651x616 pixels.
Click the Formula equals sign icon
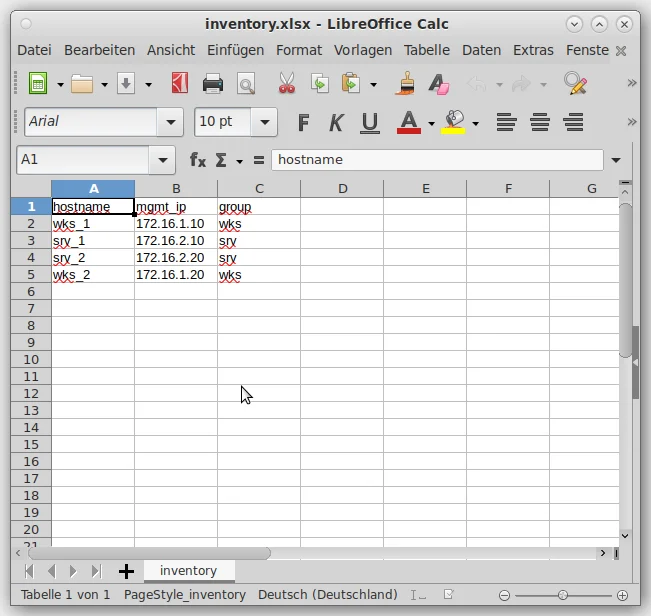pyautogui.click(x=259, y=160)
